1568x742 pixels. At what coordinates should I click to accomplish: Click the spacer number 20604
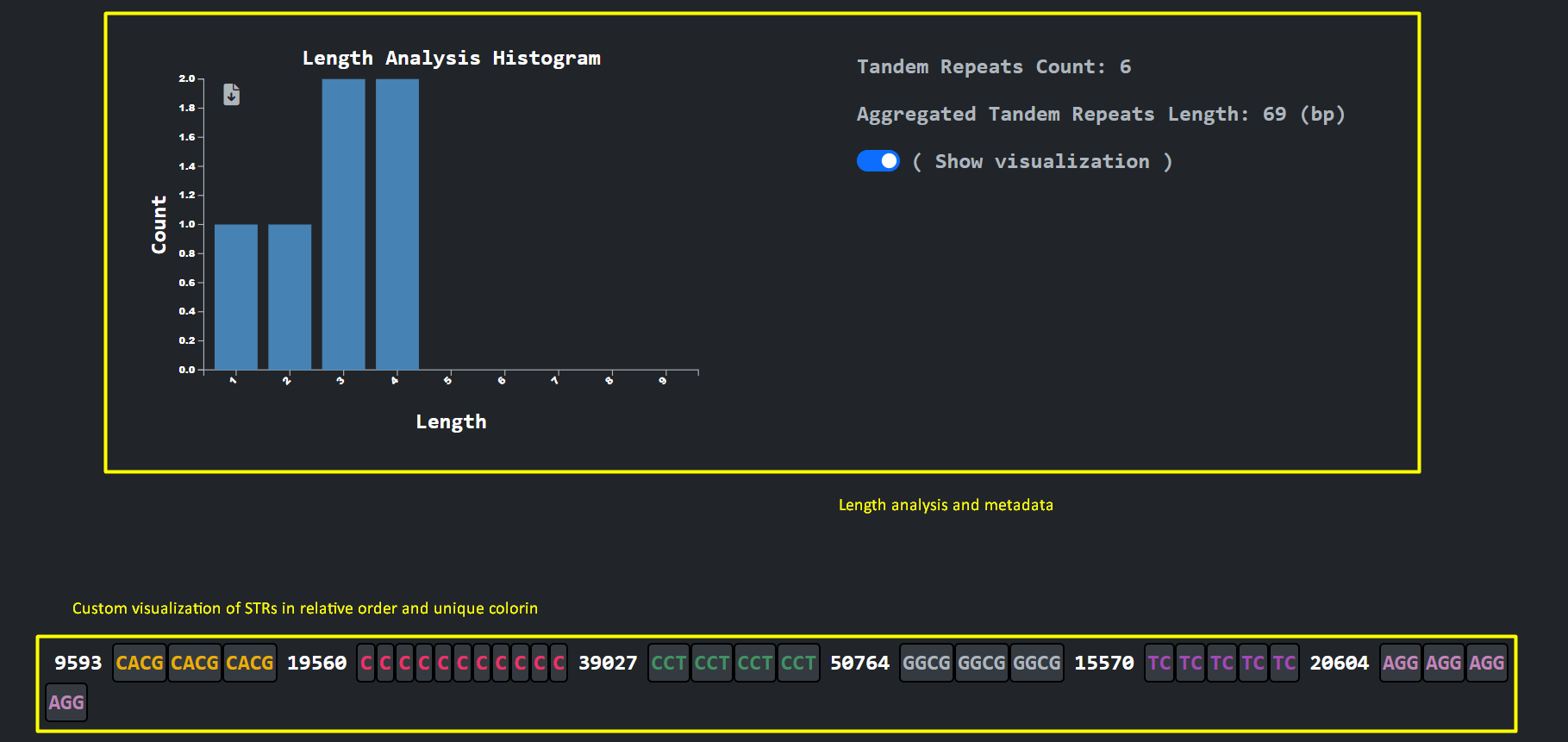(1339, 663)
